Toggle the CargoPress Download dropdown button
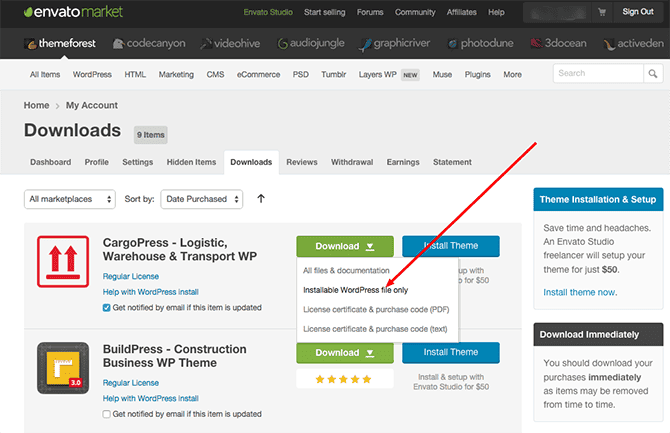This screenshot has height=433, width=670. coord(345,246)
